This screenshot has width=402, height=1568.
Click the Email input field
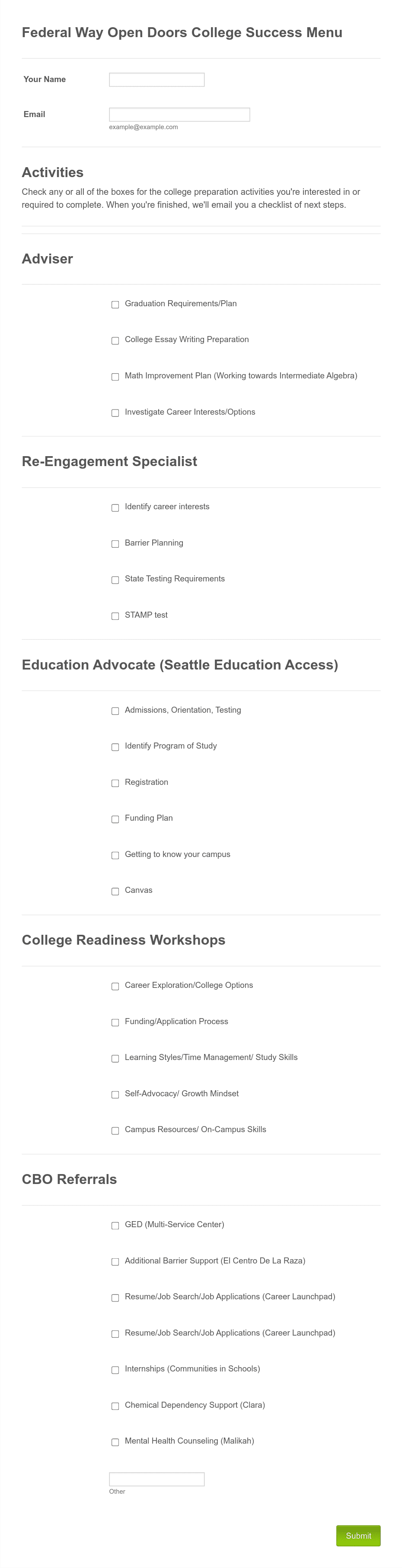click(179, 114)
